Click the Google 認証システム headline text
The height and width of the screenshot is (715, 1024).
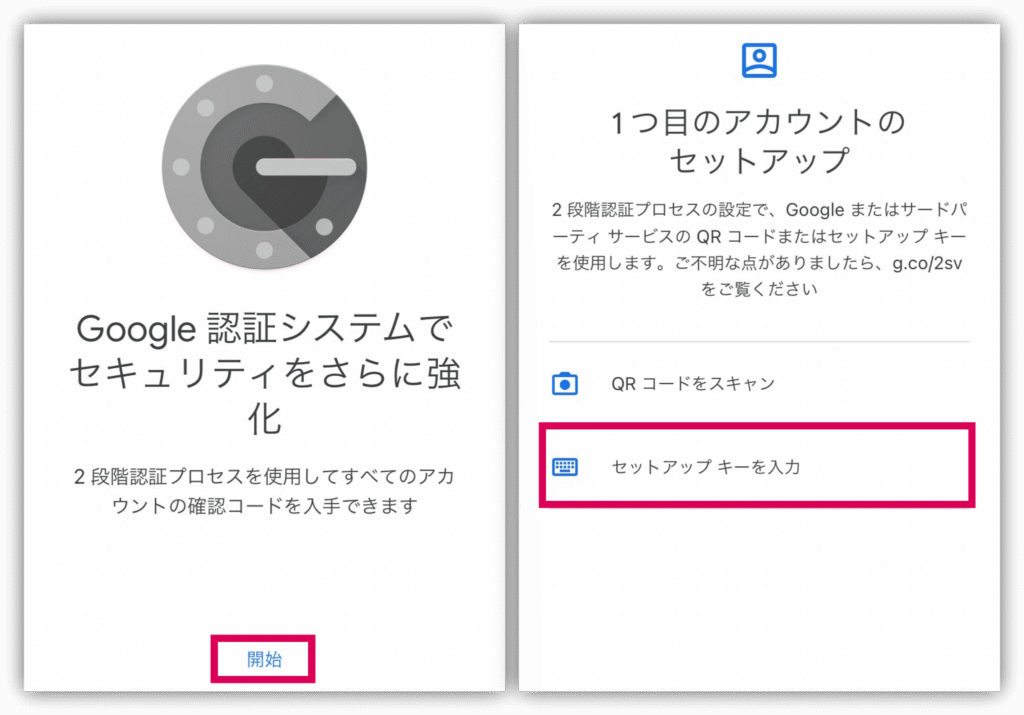click(264, 372)
